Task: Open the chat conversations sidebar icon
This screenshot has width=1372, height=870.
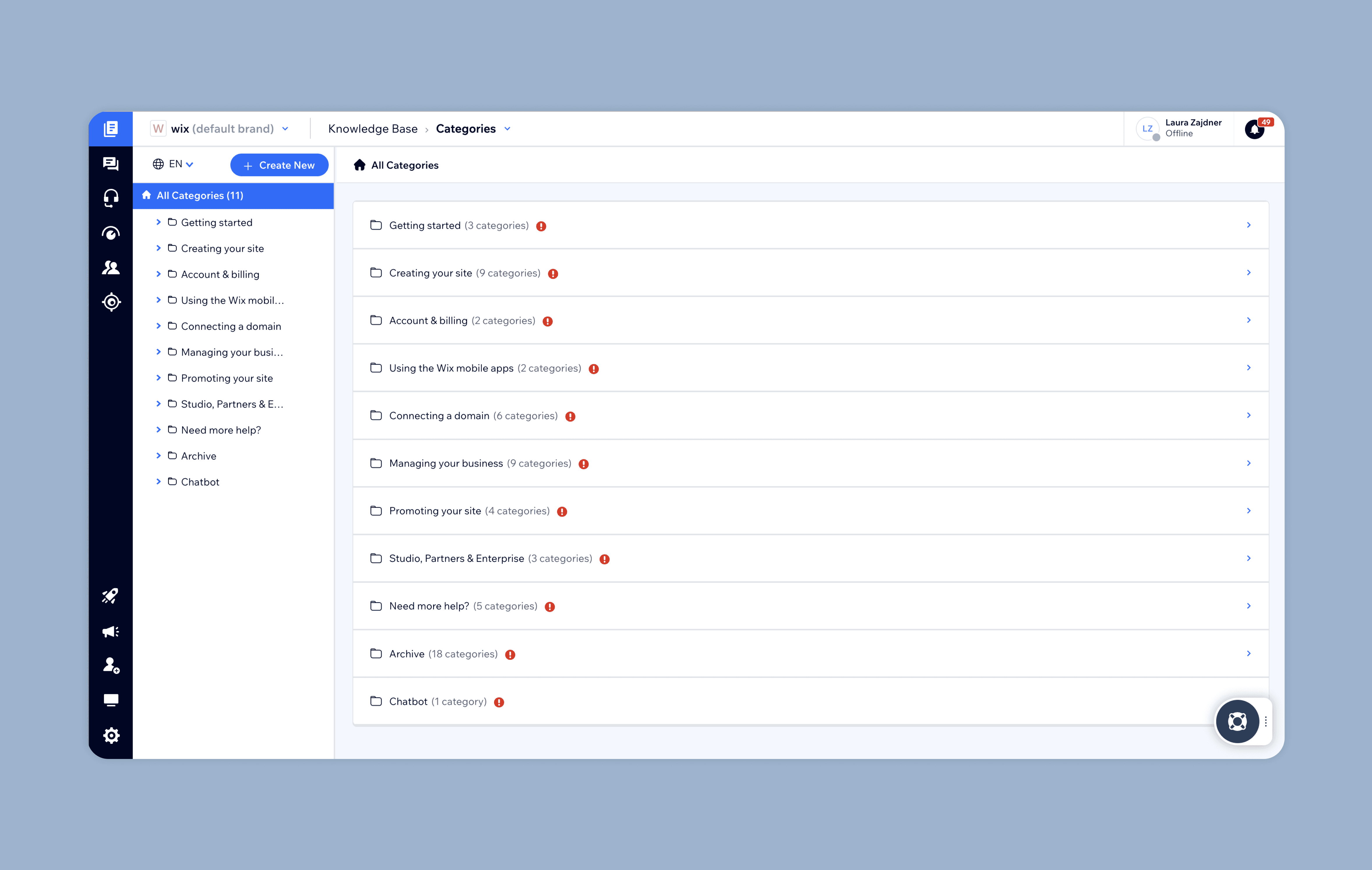Action: coord(110,164)
